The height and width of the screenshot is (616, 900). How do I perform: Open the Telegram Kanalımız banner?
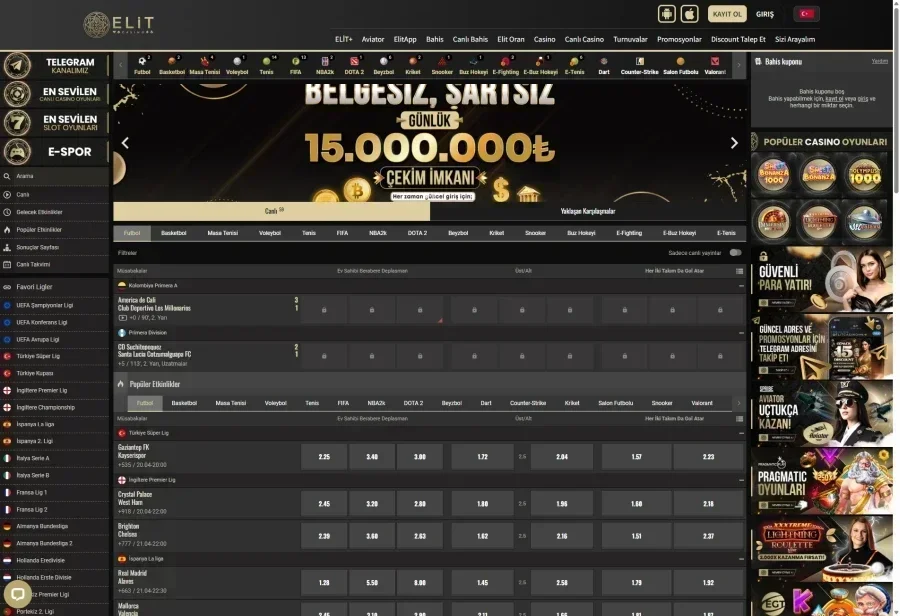[x=55, y=65]
